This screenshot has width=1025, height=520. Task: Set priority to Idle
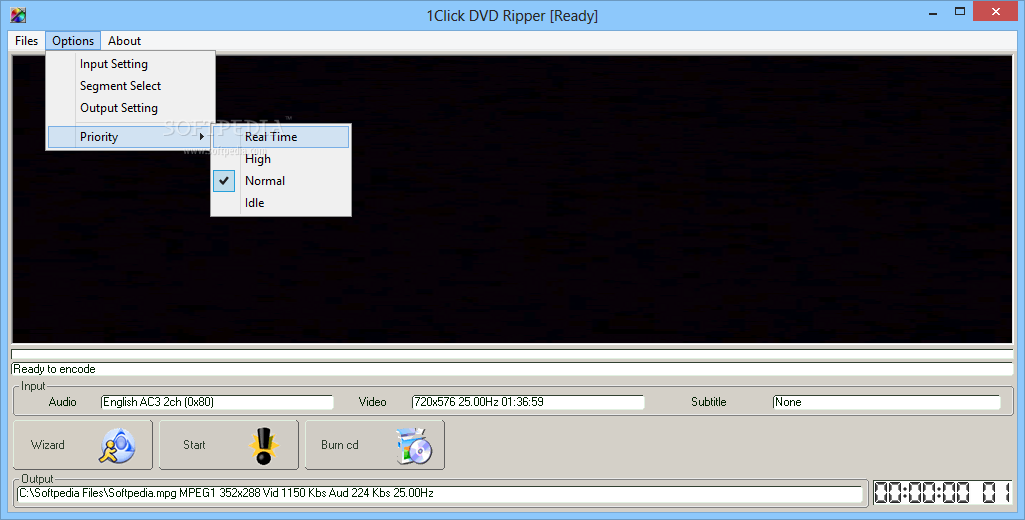tap(281, 203)
